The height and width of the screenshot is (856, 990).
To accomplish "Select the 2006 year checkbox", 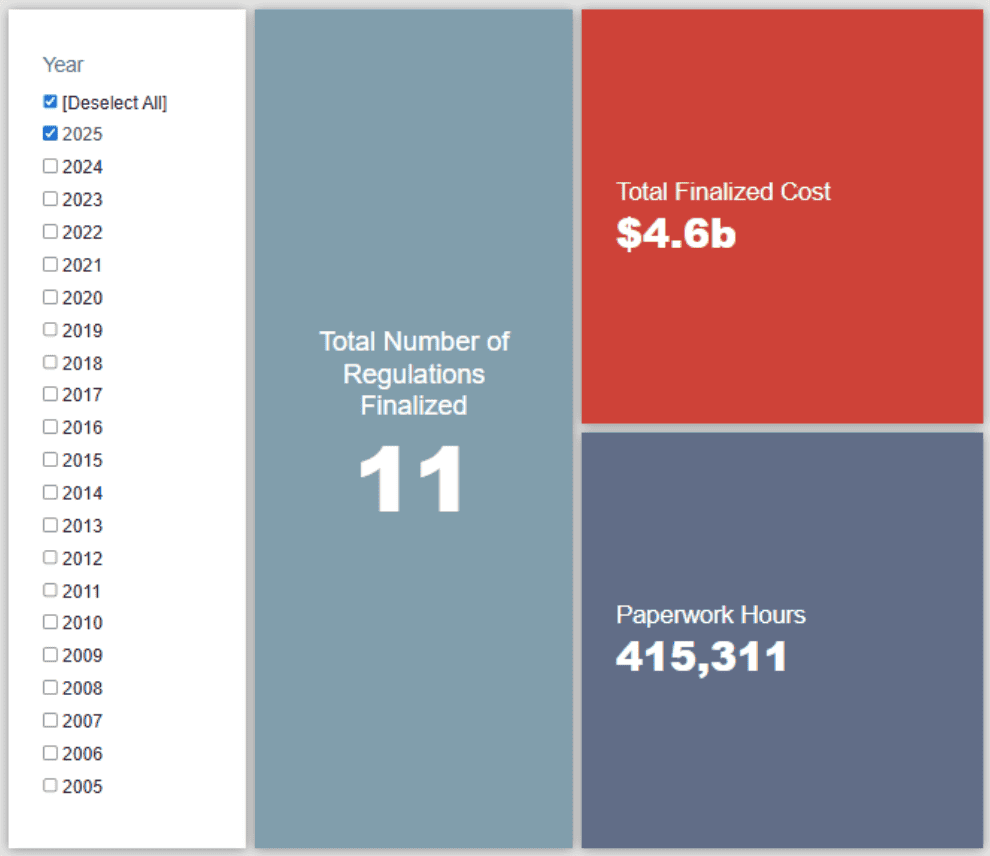I will [50, 753].
